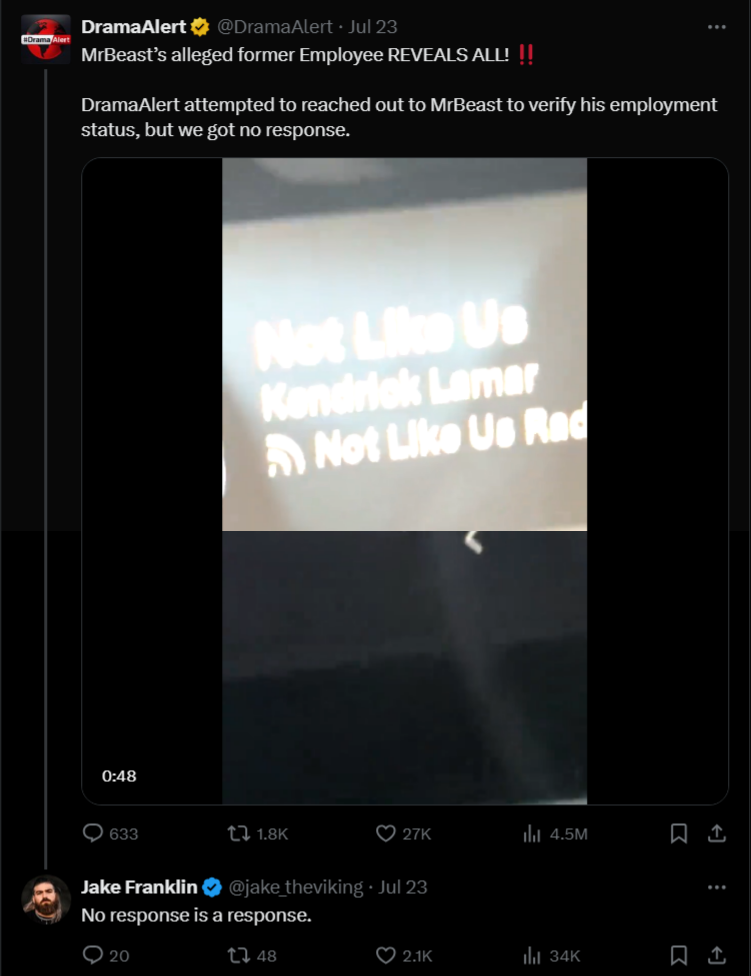The width and height of the screenshot is (751, 976).
Task: Open the @DramaAlert handle link
Action: [x=274, y=27]
